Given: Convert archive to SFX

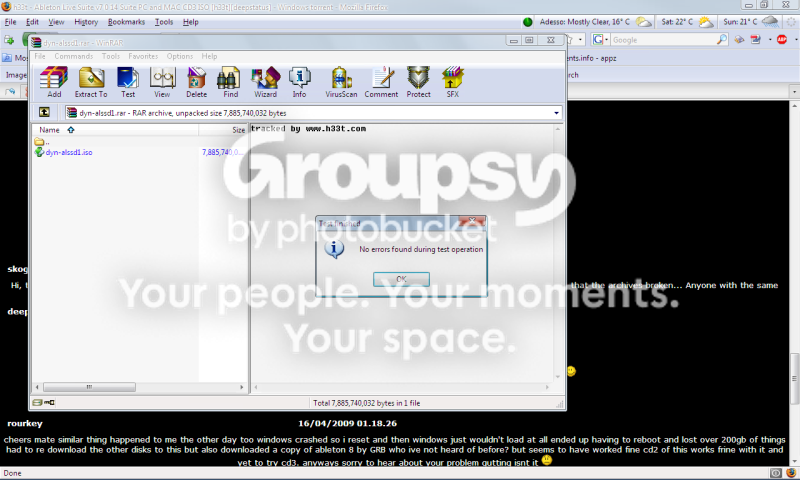Looking at the screenshot, I should tap(453, 82).
